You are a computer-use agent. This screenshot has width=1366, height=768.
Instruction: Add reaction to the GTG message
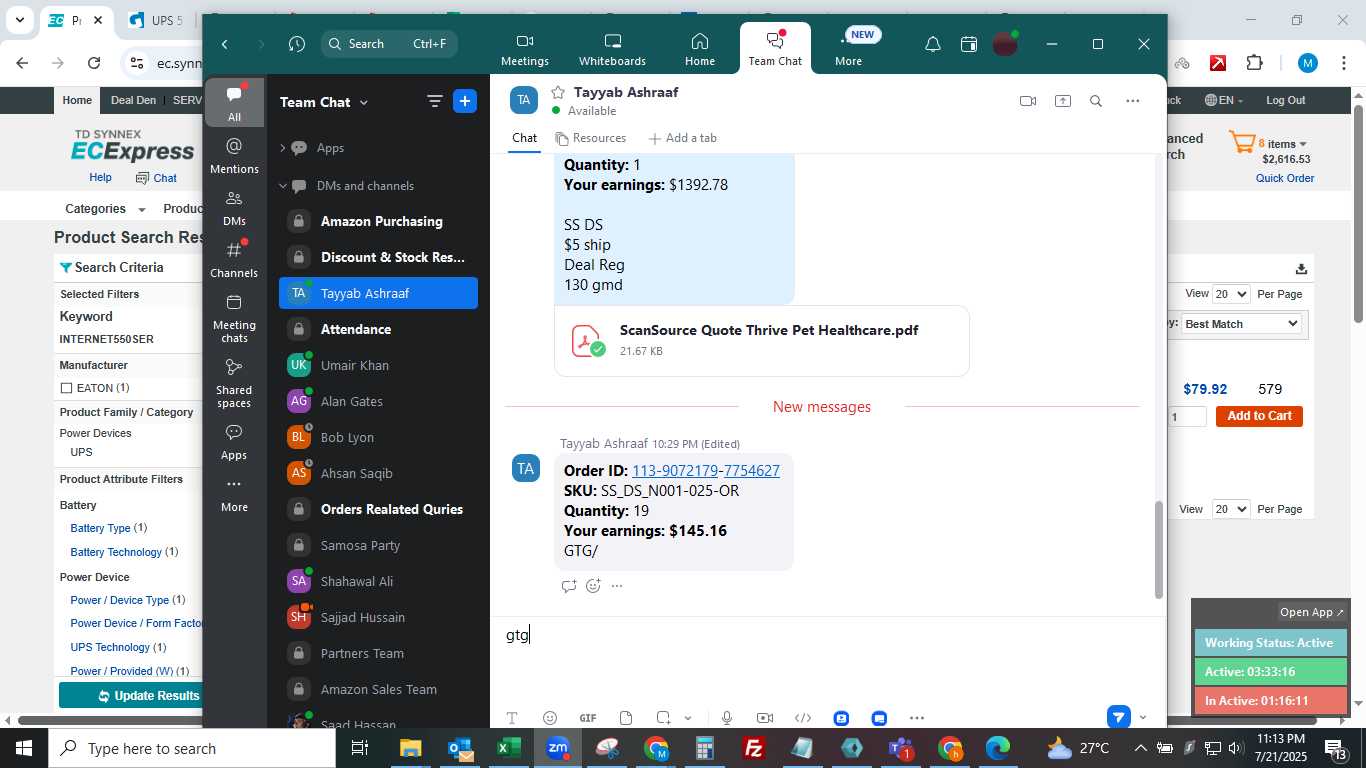click(x=593, y=586)
